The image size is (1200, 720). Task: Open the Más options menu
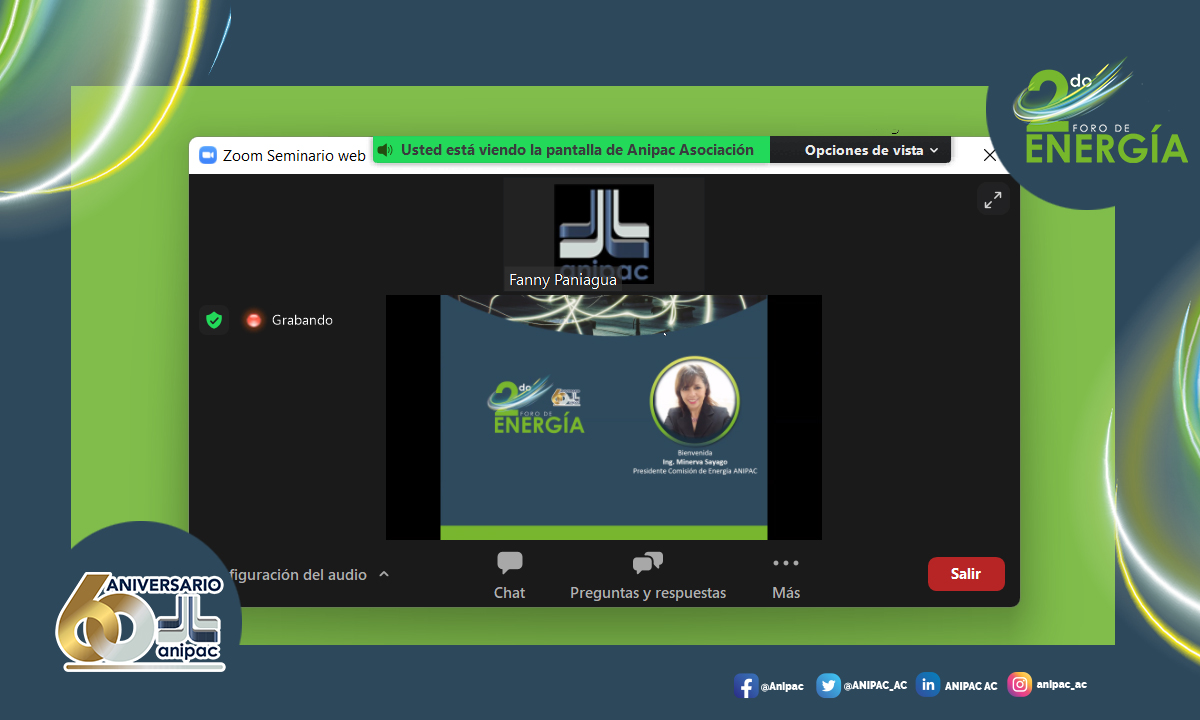point(786,576)
